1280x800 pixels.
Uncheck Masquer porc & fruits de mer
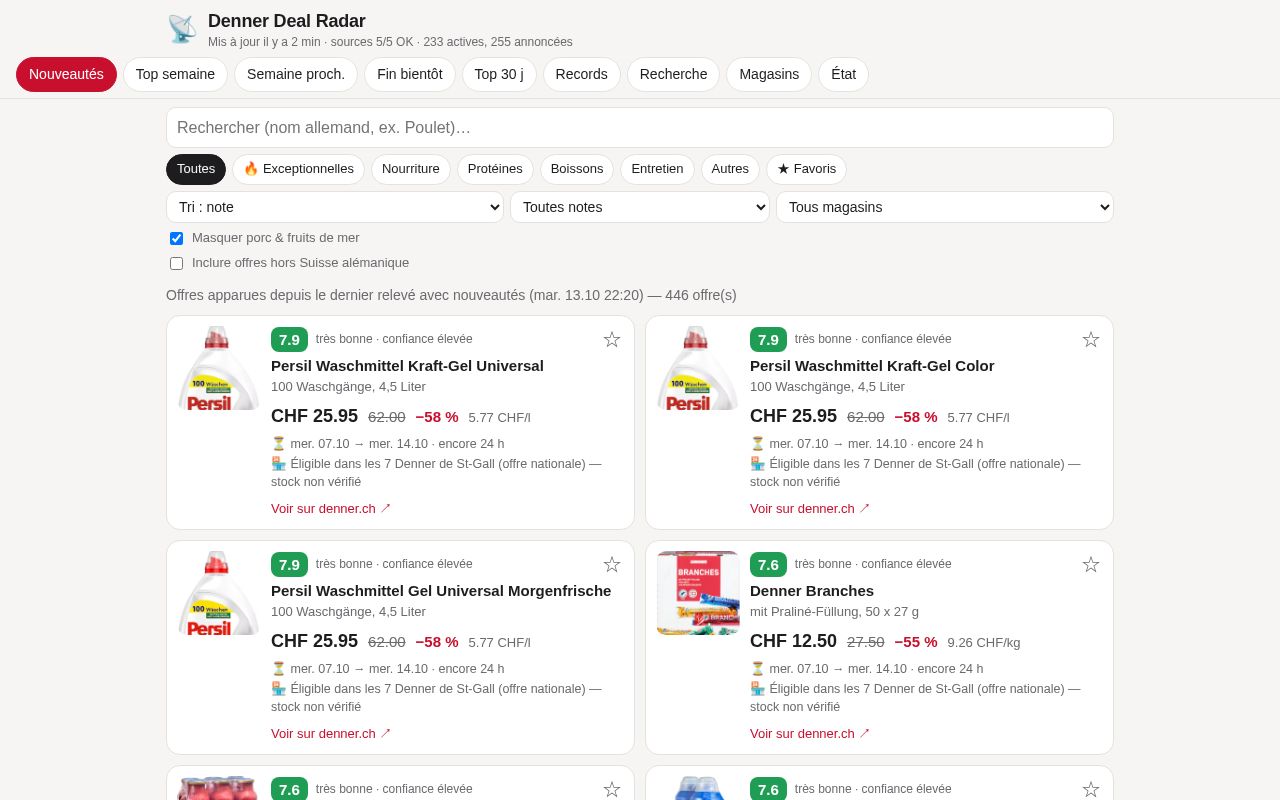click(x=176, y=238)
